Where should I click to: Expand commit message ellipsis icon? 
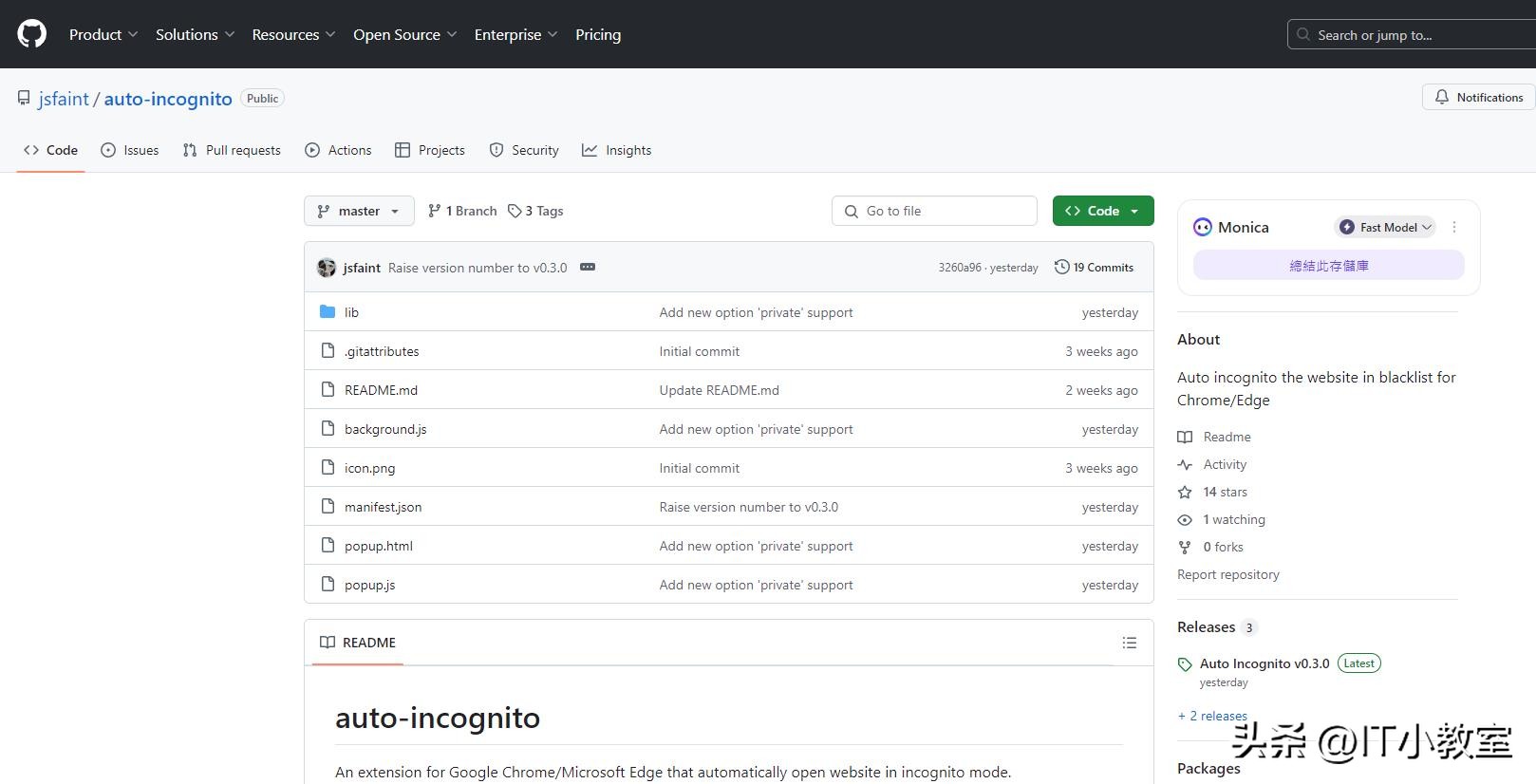[x=588, y=267]
